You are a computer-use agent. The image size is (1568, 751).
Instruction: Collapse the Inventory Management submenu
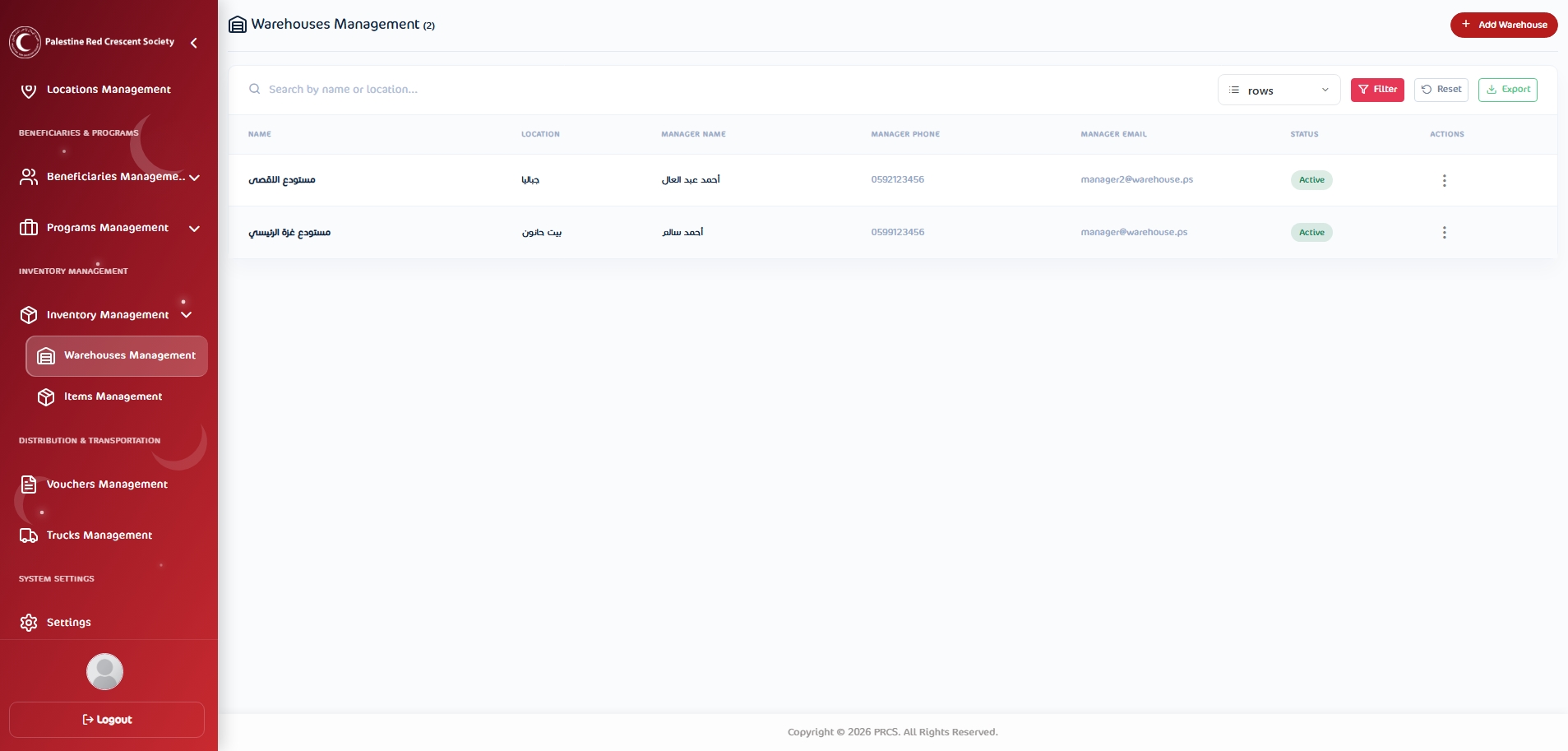[x=187, y=315]
